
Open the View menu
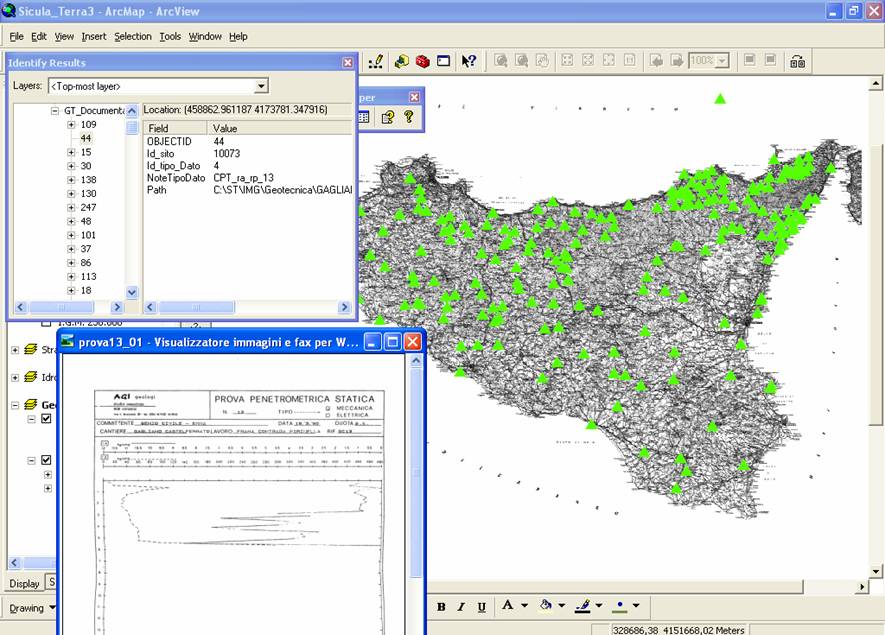click(64, 36)
